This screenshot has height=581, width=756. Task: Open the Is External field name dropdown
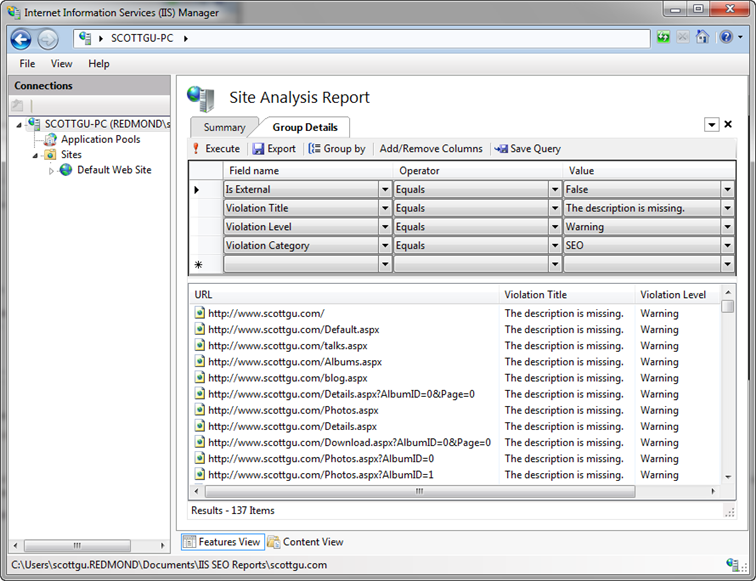point(385,189)
